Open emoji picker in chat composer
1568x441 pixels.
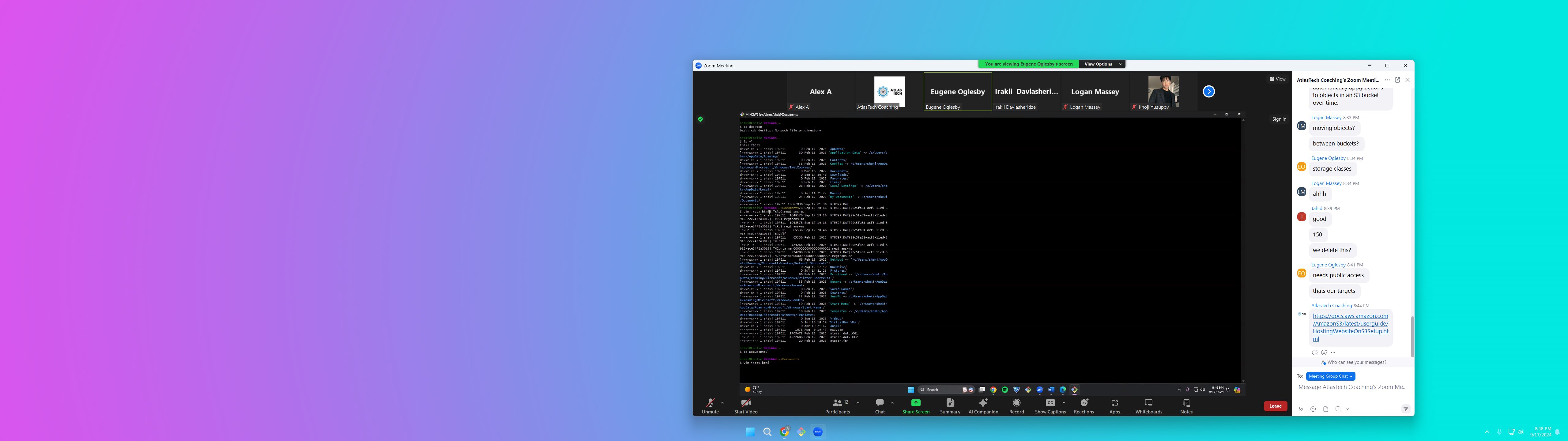pyautogui.click(x=1313, y=409)
